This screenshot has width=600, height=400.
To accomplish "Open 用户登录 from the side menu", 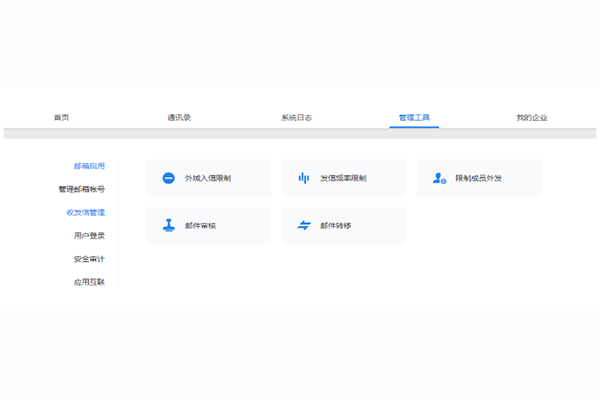I will point(89,235).
